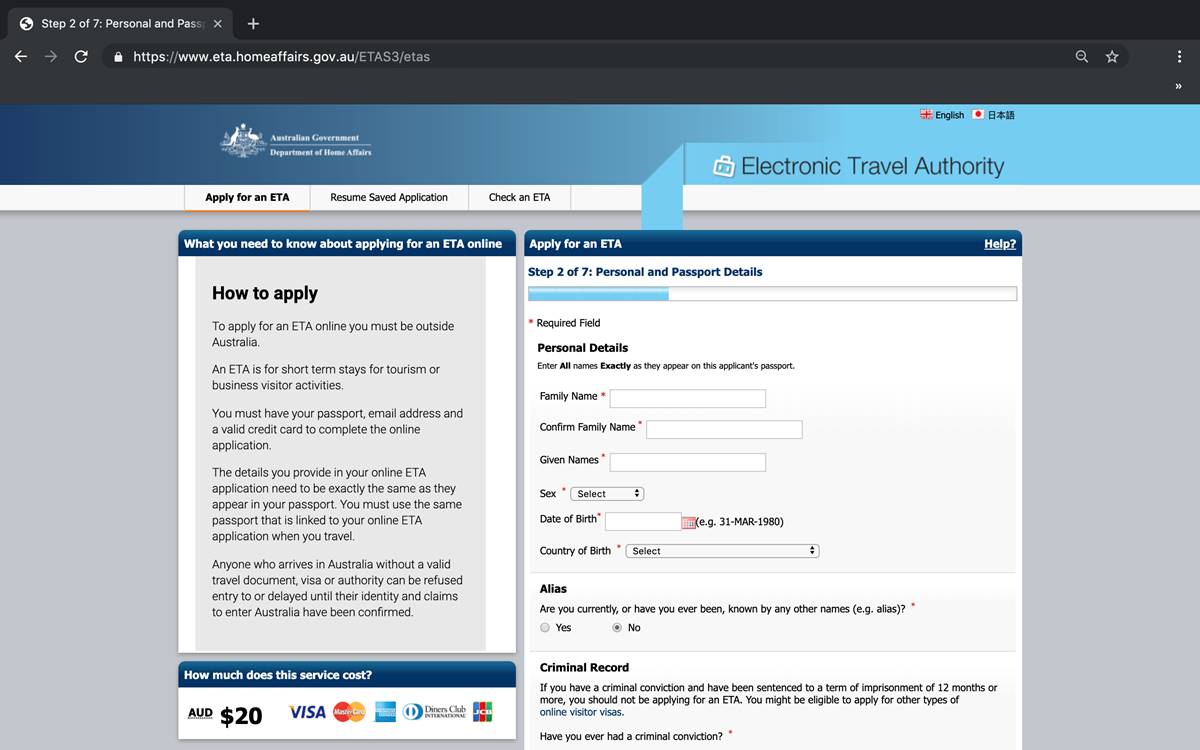Screen dimensions: 1200x750
Task: Select No for alias question
Action: (617, 628)
